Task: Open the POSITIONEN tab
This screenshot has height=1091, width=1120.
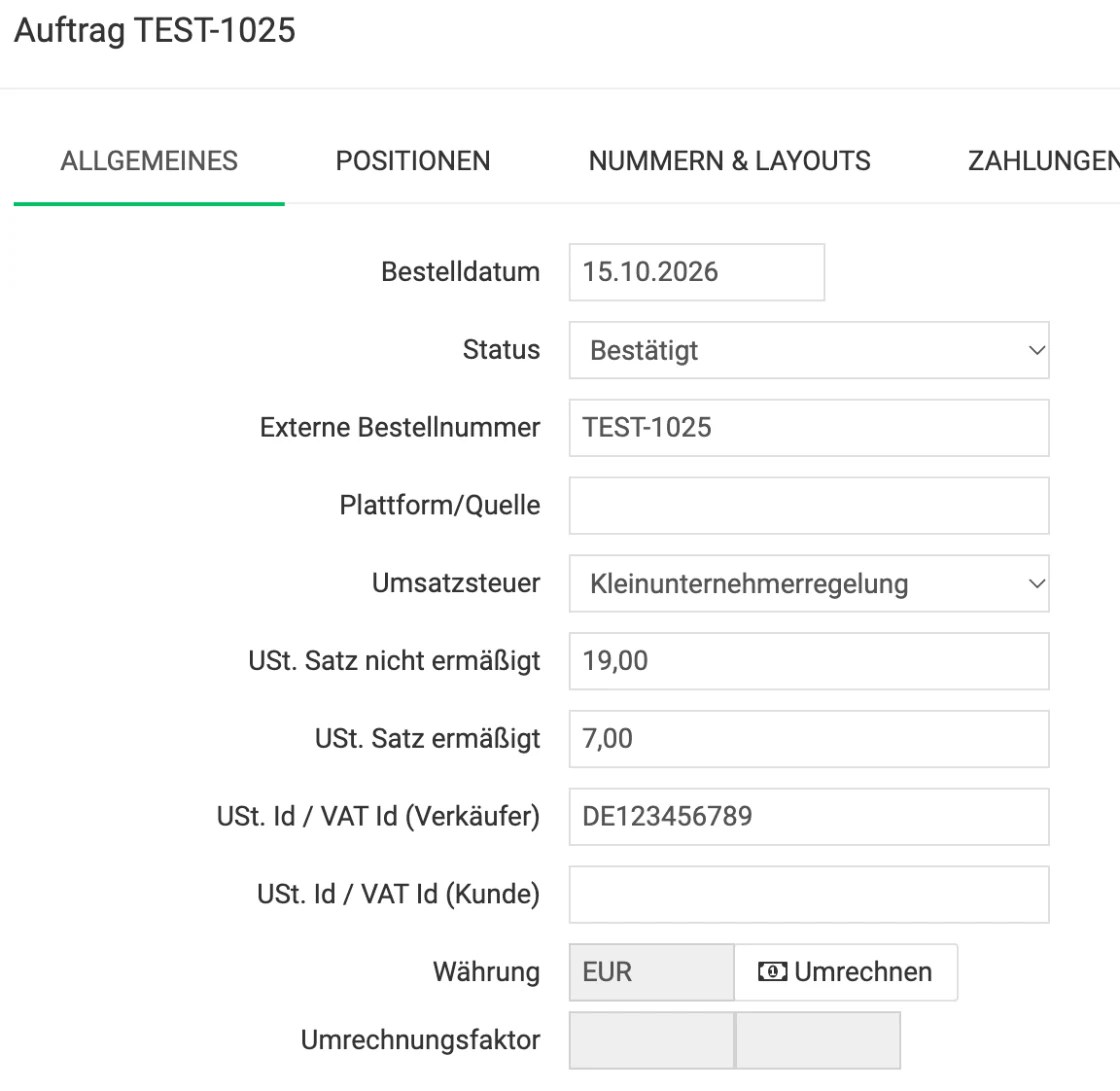Action: point(413,161)
